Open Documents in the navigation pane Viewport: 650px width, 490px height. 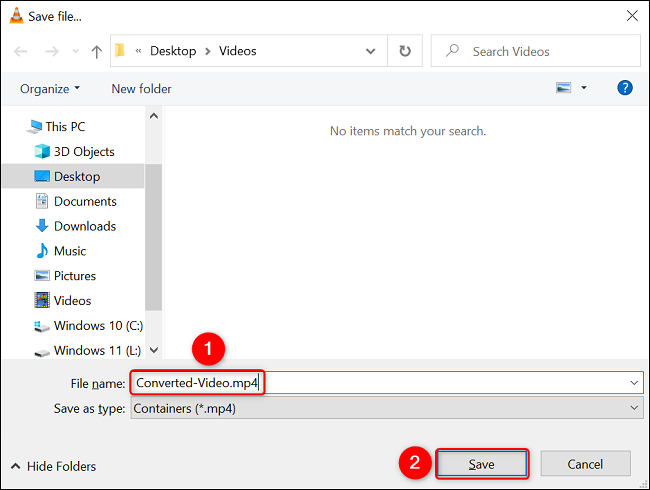(x=85, y=201)
